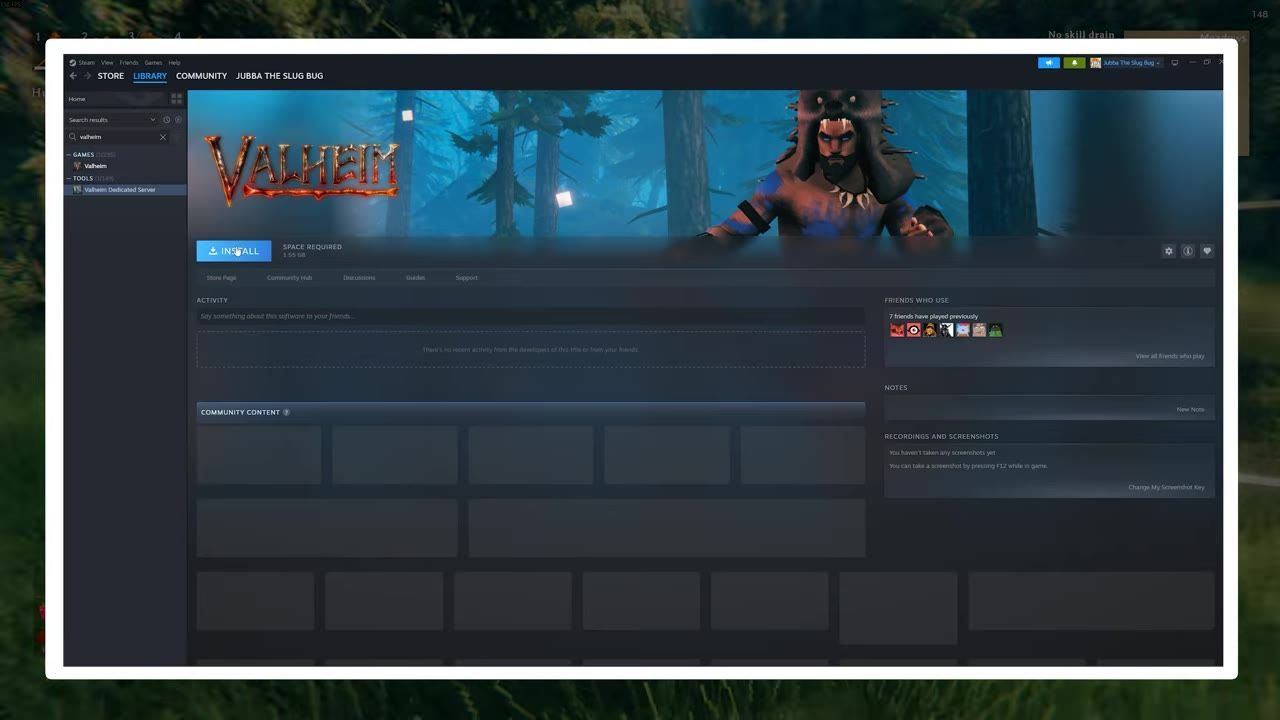Open the green notifications bell
The image size is (1280, 720).
click(x=1075, y=63)
